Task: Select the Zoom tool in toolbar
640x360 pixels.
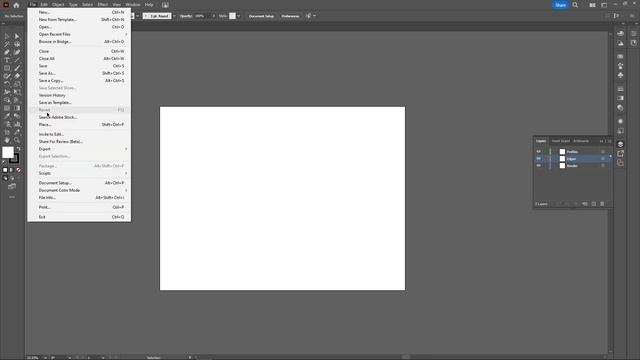Action: (17, 140)
